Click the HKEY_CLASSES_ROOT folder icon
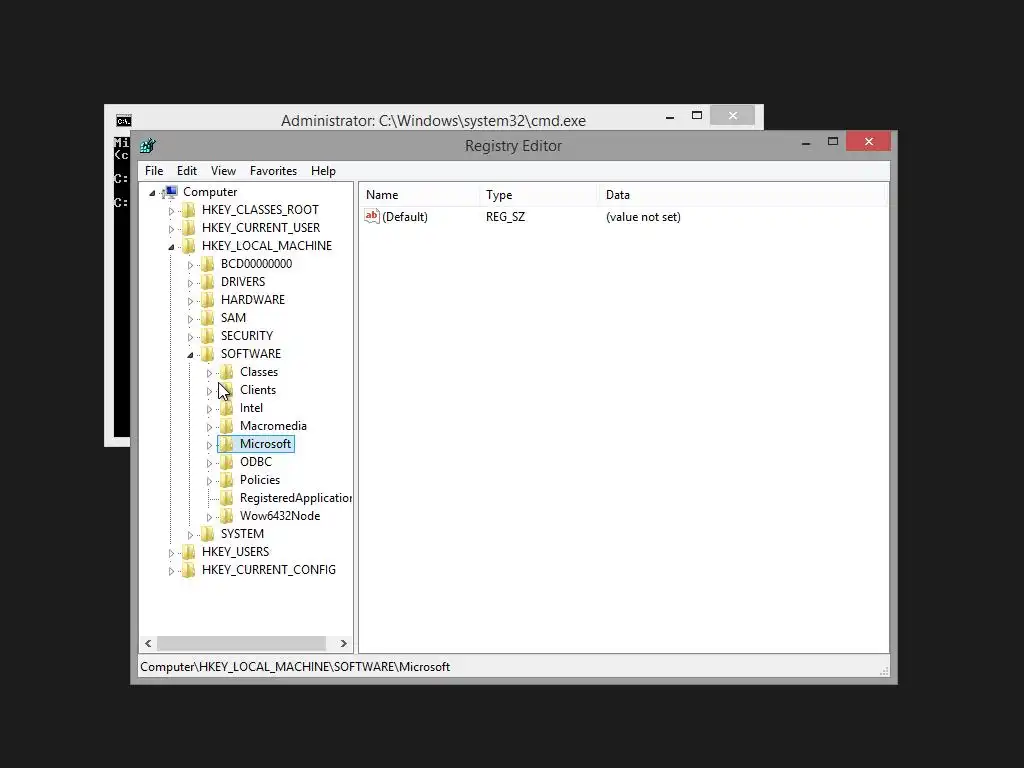The width and height of the screenshot is (1024, 768). click(x=189, y=210)
